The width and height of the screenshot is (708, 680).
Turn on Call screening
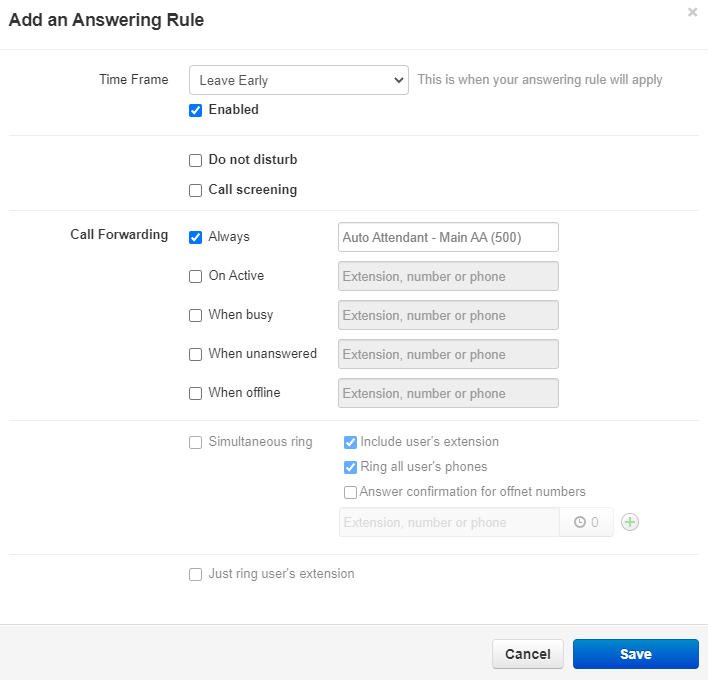click(x=196, y=190)
